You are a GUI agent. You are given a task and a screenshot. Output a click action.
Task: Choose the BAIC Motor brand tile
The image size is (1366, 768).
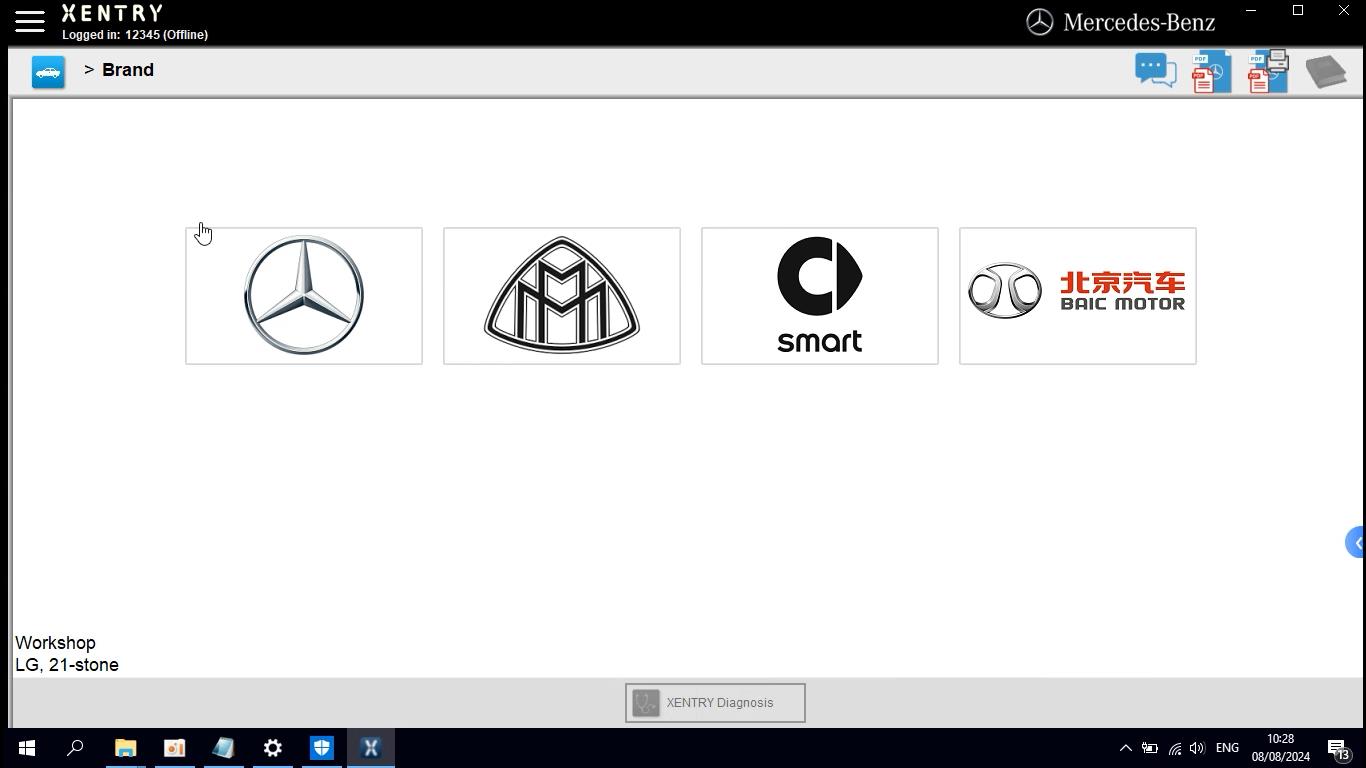tap(1078, 296)
